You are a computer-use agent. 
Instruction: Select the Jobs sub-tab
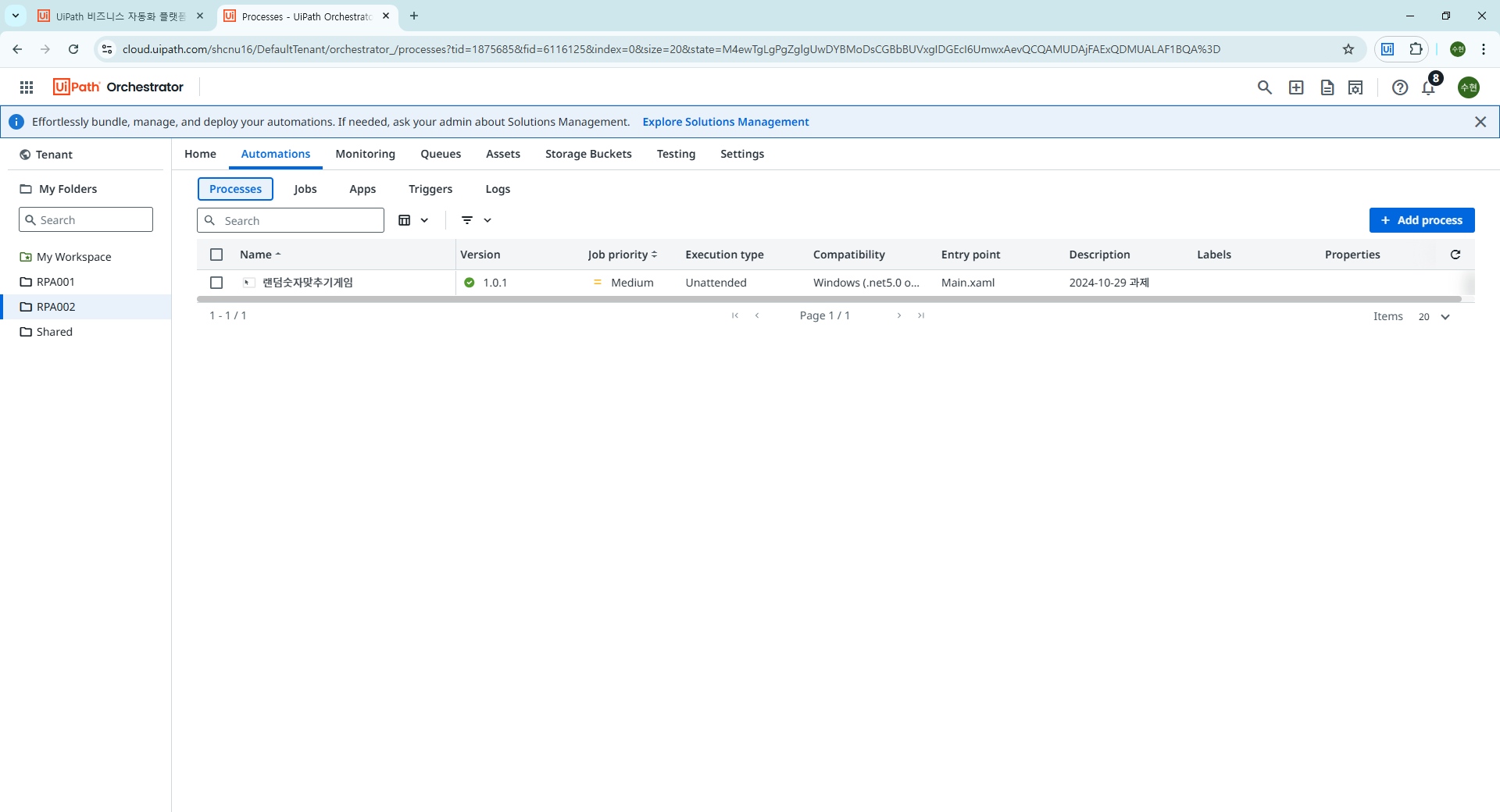point(305,189)
